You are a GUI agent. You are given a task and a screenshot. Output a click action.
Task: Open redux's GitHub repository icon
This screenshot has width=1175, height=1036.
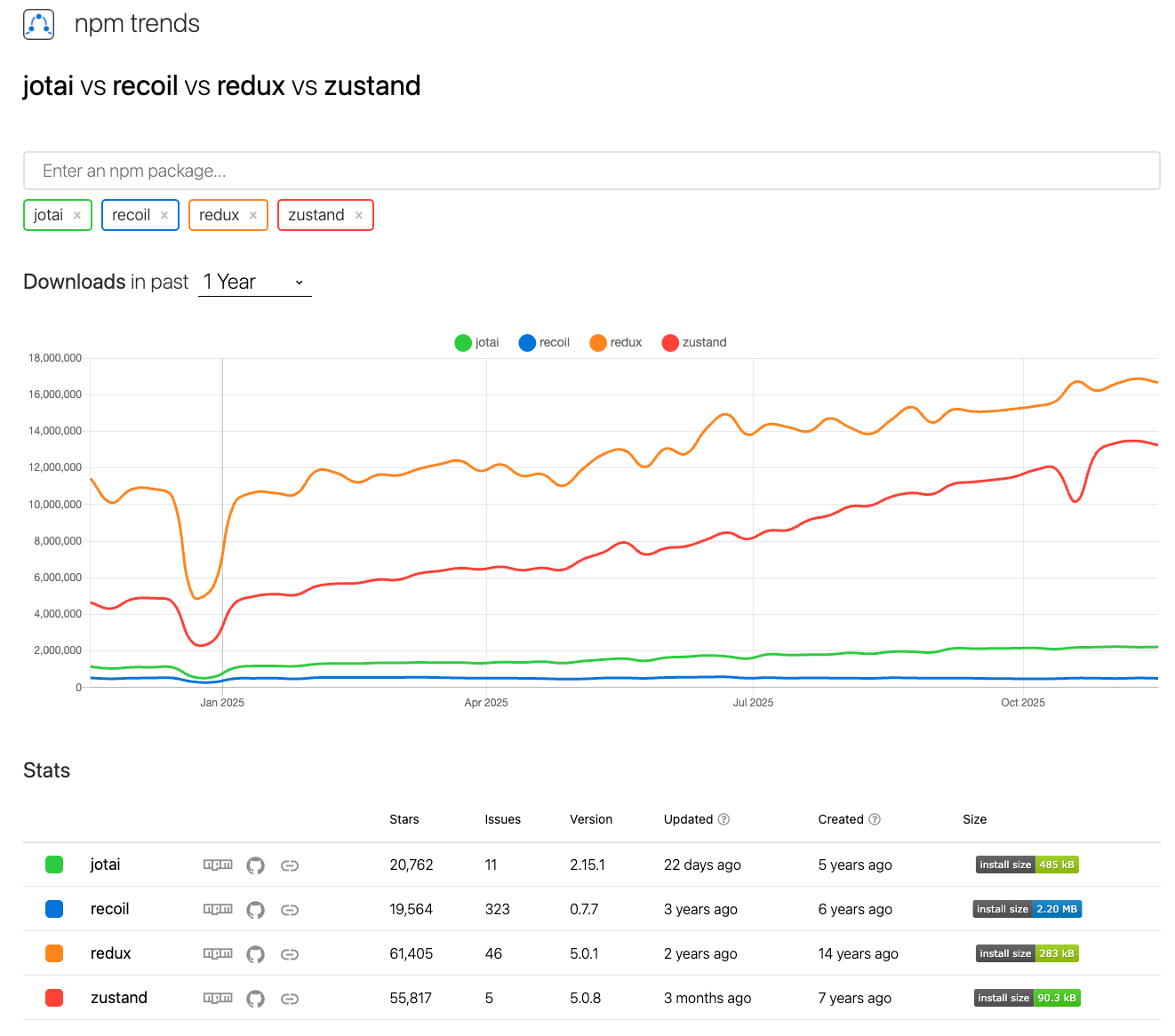pyautogui.click(x=256, y=954)
